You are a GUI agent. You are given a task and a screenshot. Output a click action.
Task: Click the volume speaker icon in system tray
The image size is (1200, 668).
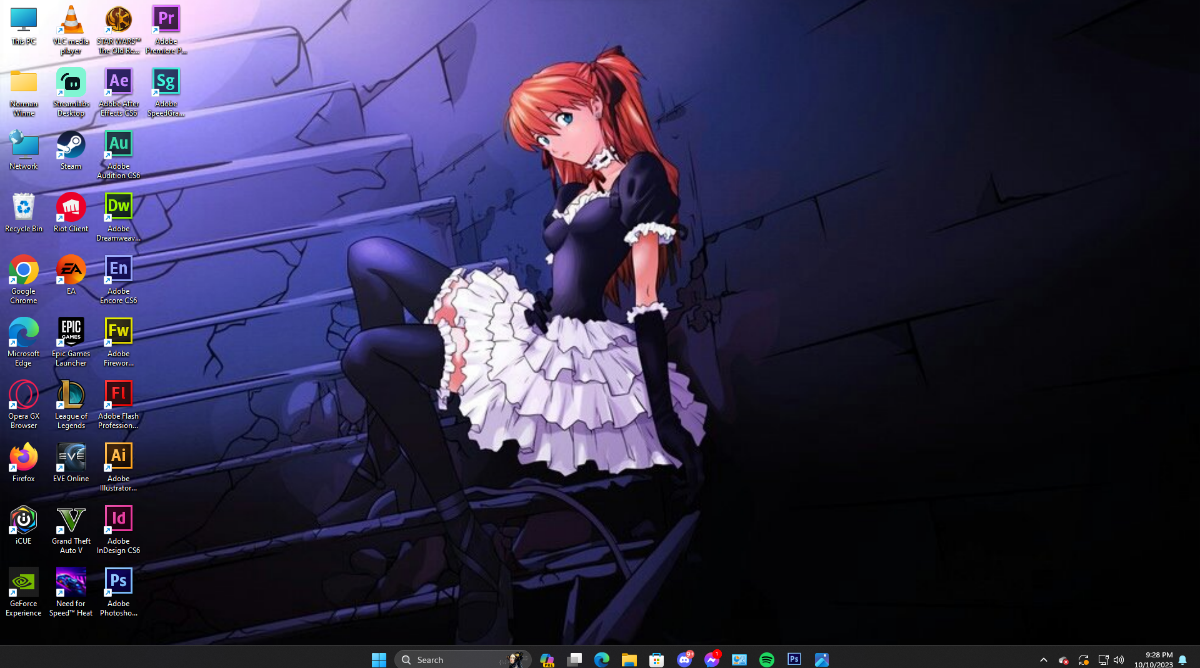coord(1118,660)
